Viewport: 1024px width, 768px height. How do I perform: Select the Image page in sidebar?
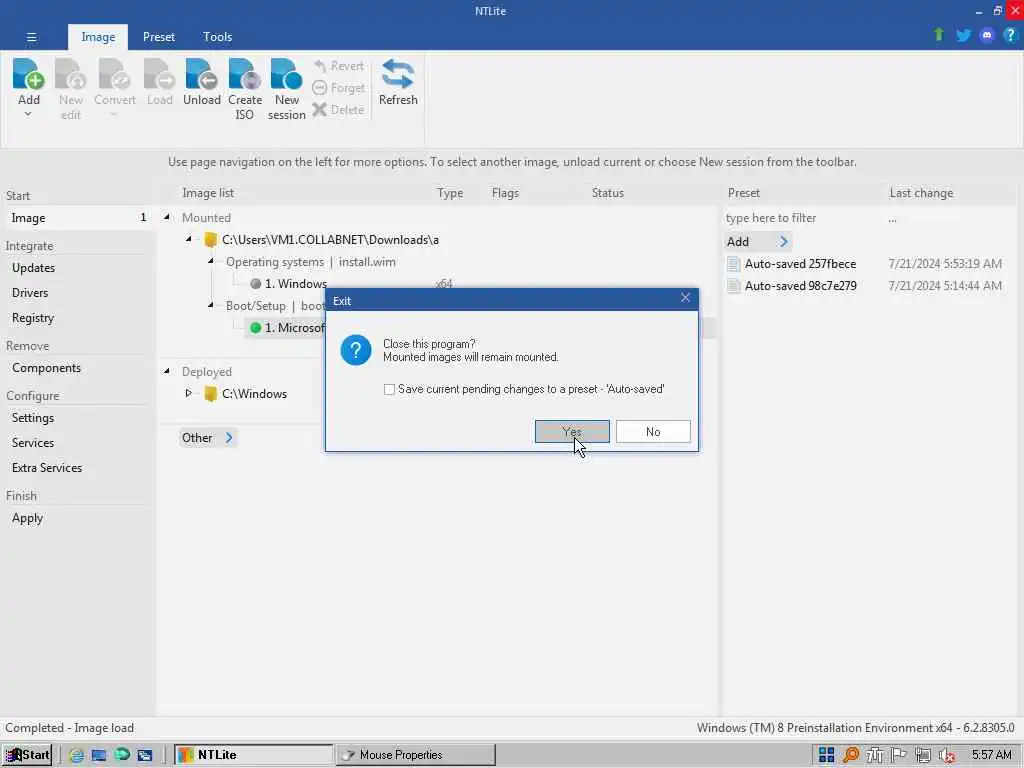[77, 217]
